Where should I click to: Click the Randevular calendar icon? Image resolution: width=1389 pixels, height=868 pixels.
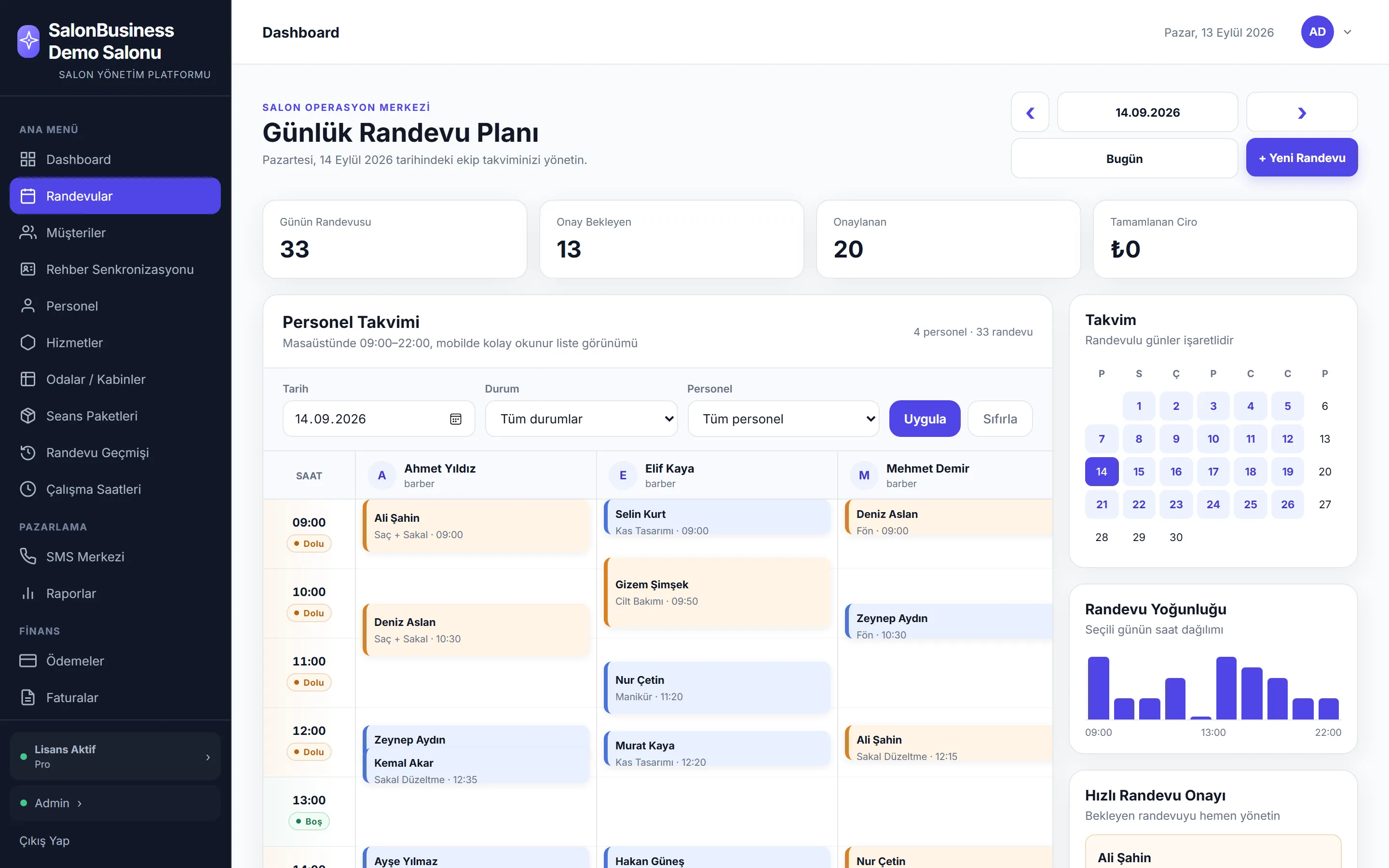tap(27, 196)
